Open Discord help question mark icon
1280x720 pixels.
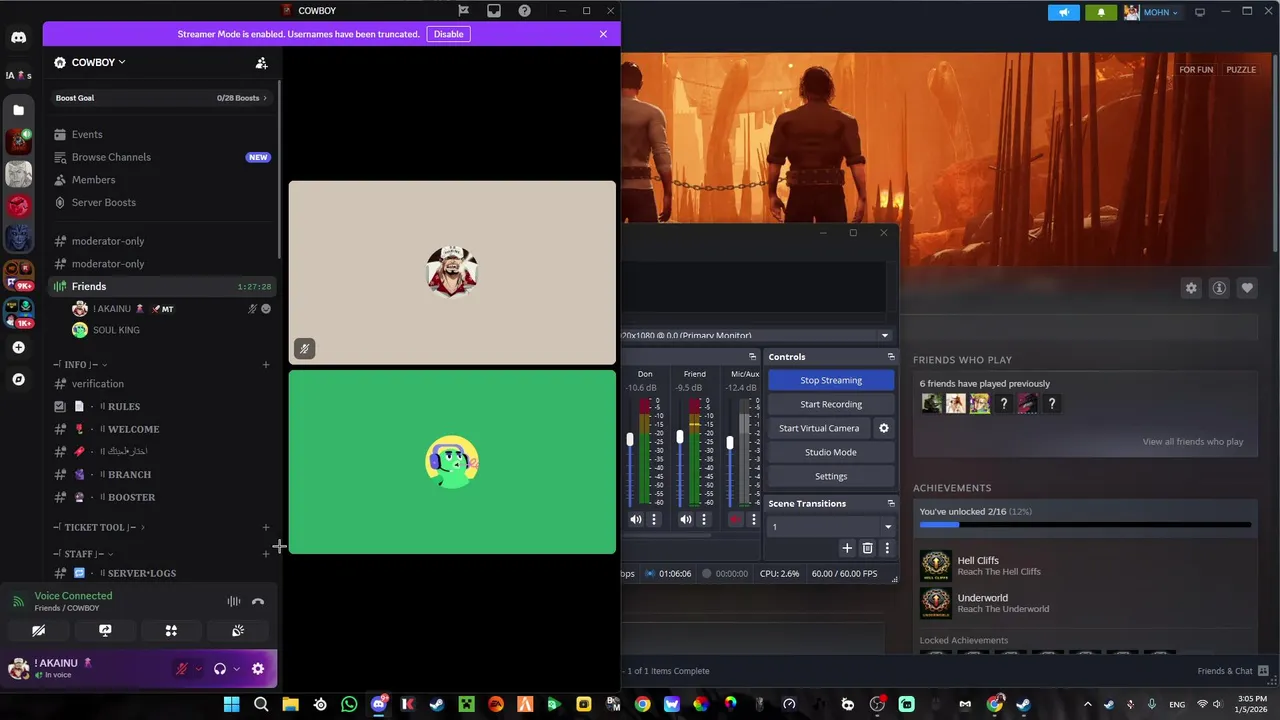click(x=524, y=11)
